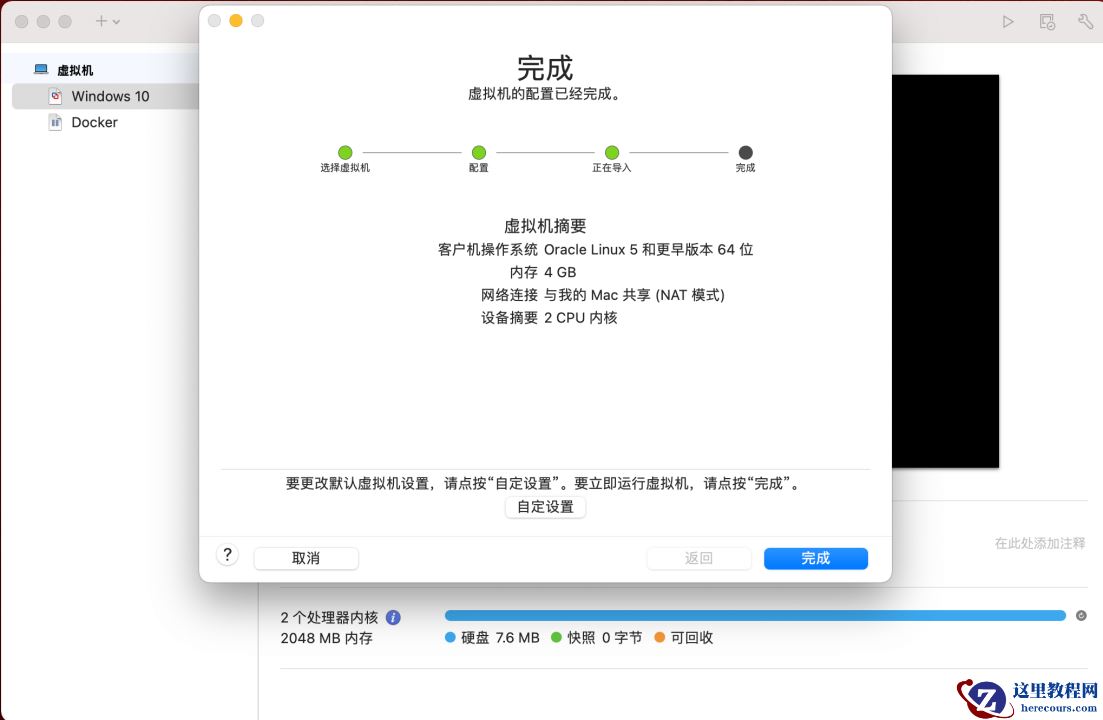Open help with the question mark button
Image resolution: width=1103 pixels, height=720 pixels.
click(x=227, y=555)
